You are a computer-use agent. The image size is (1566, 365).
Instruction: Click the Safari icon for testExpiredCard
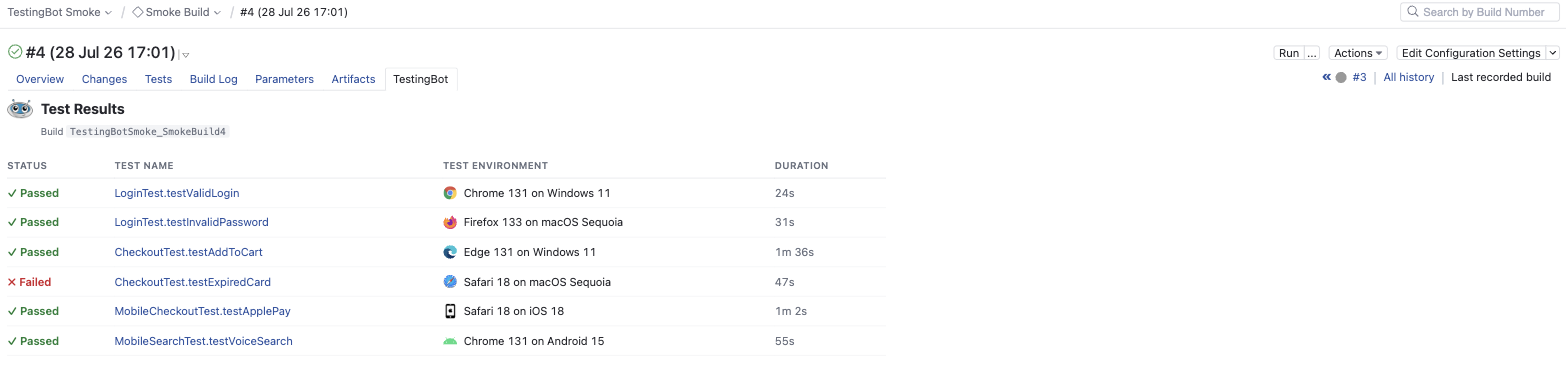(x=450, y=282)
